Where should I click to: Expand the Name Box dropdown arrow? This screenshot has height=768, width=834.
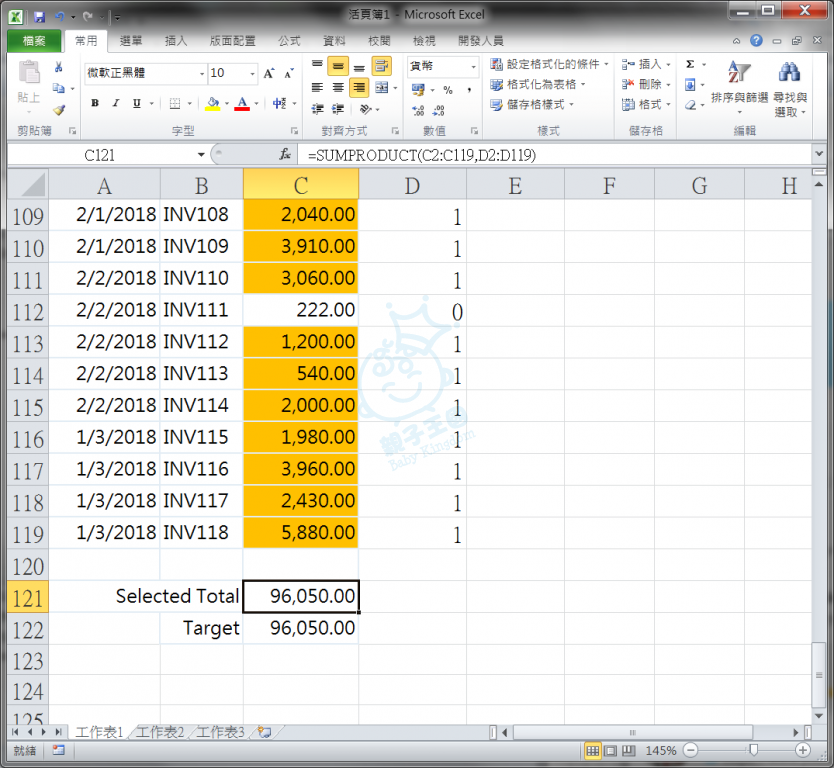click(201, 155)
